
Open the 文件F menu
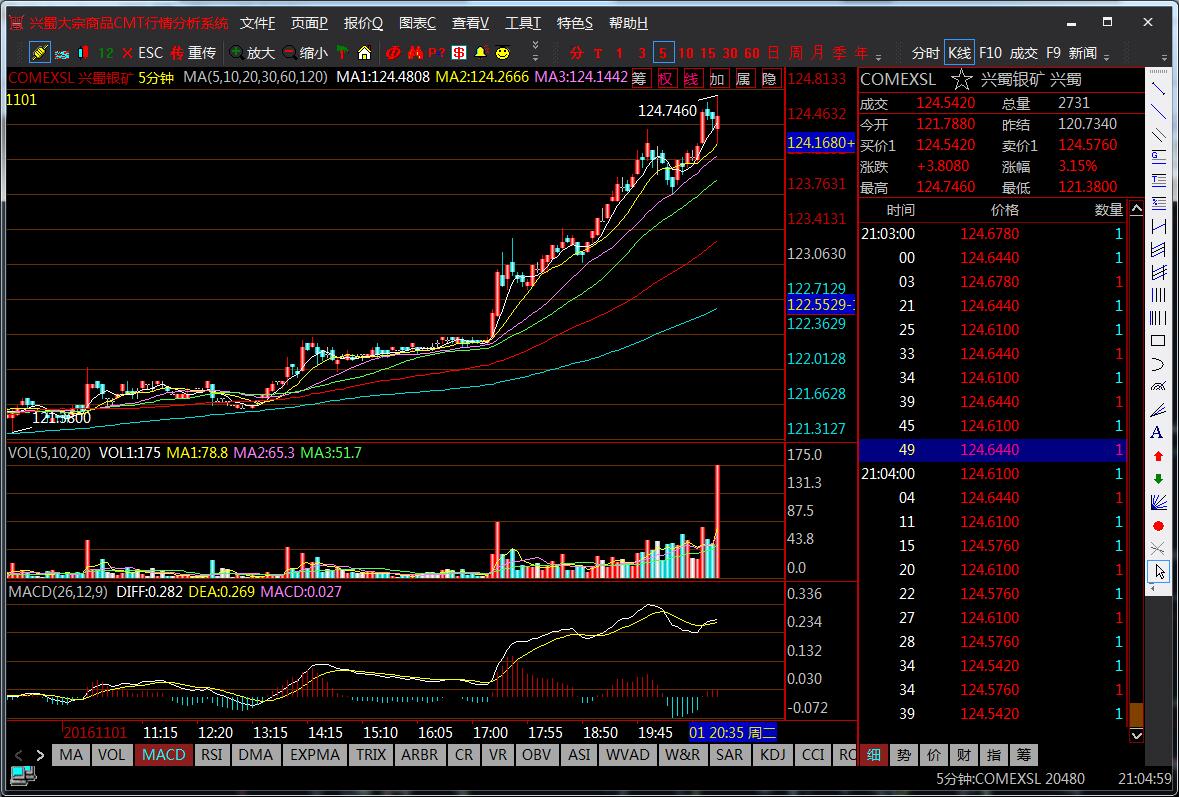coord(258,23)
